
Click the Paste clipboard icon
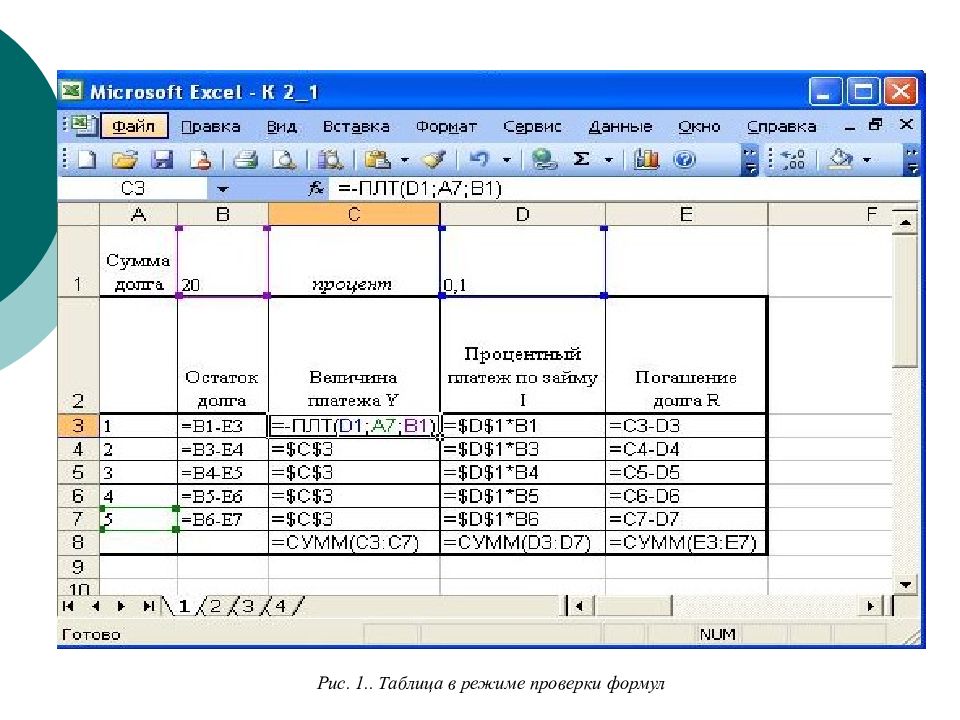pyautogui.click(x=377, y=160)
